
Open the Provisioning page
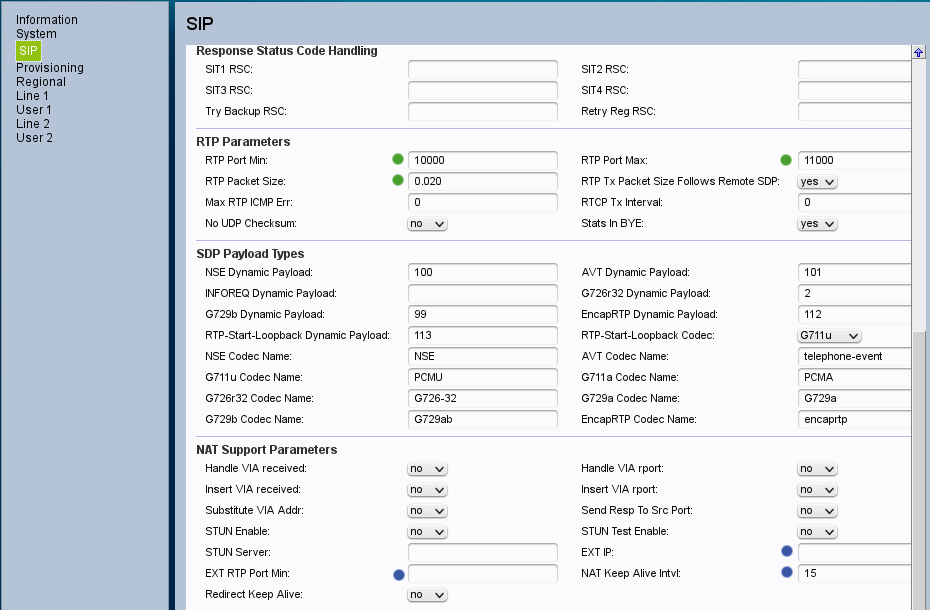[50, 68]
